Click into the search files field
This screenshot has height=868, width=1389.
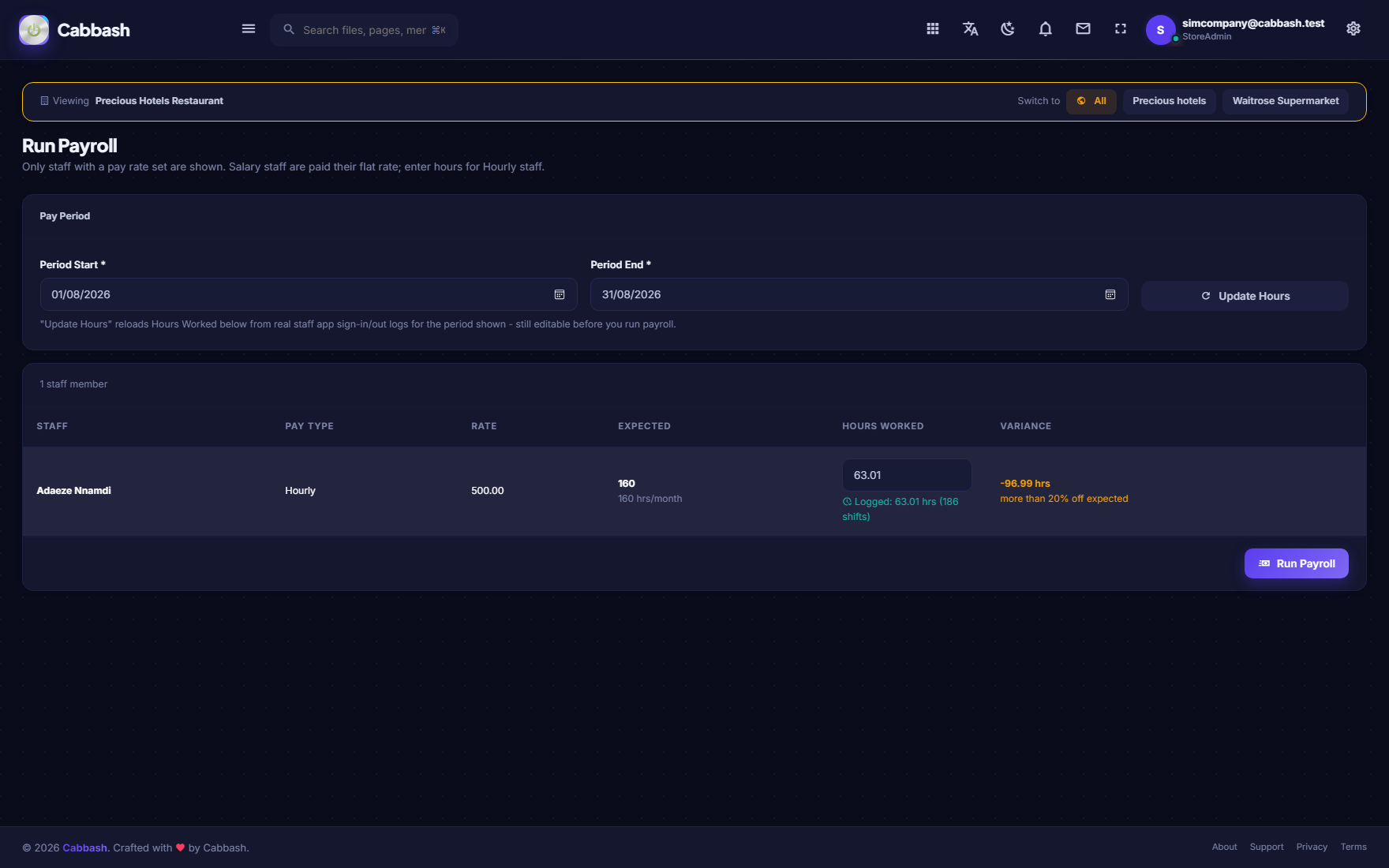pyautogui.click(x=364, y=30)
